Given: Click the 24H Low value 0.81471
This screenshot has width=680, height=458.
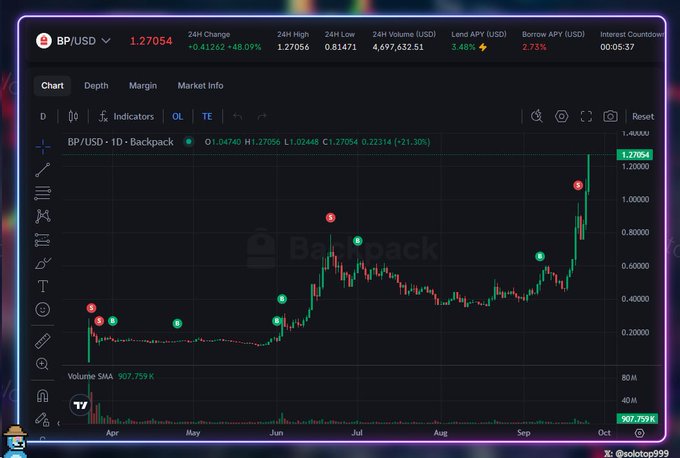Looking at the screenshot, I should coord(340,47).
